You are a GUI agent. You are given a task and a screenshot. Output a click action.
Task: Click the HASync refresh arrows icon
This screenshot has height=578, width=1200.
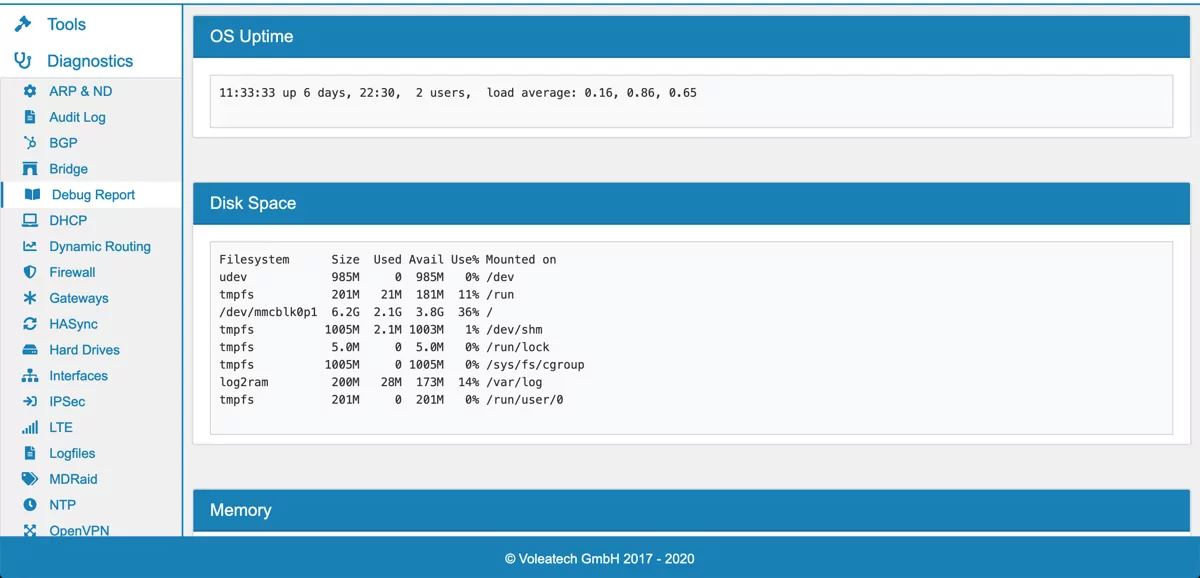[30, 324]
